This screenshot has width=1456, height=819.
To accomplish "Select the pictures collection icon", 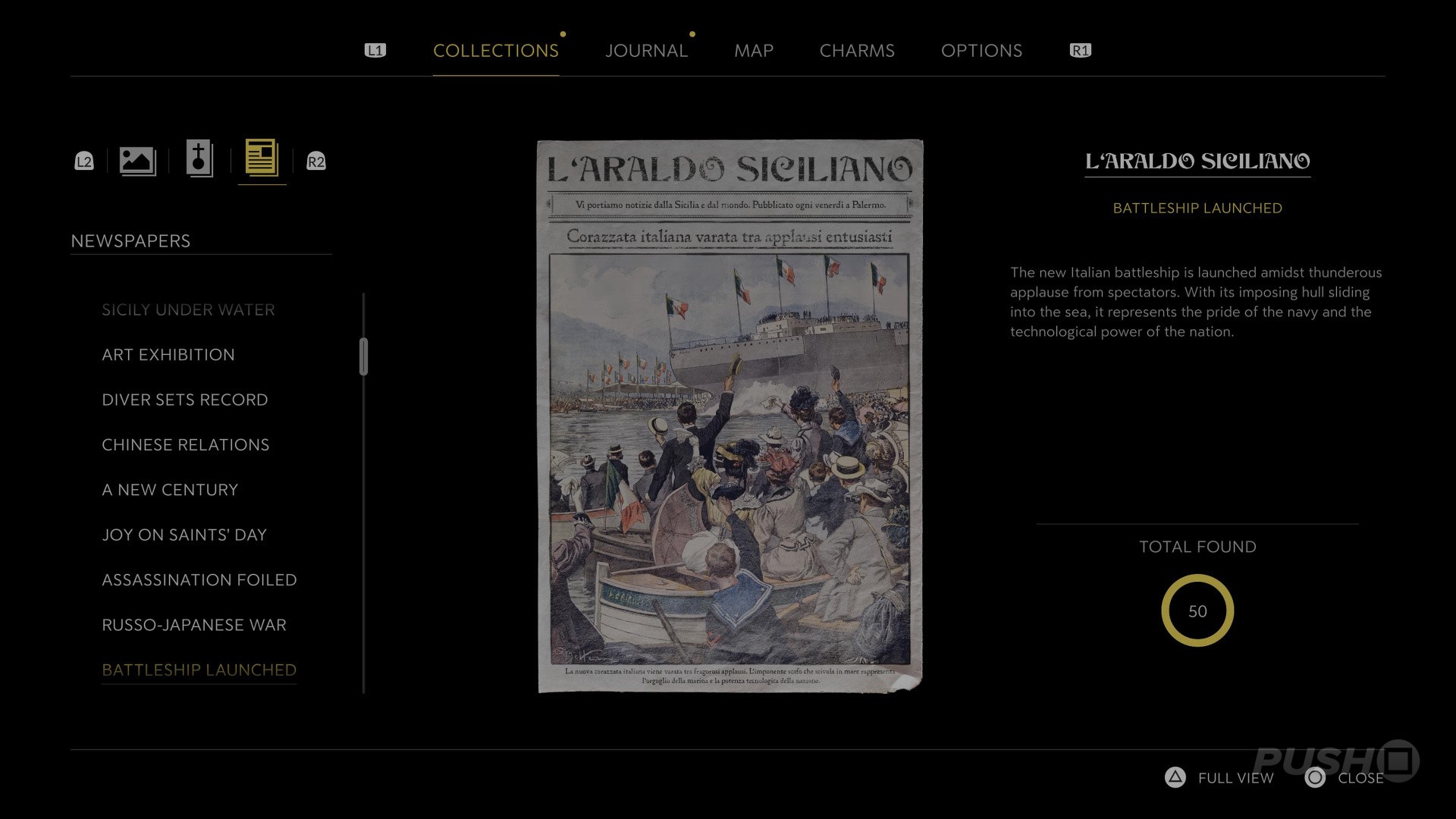I will (137, 161).
